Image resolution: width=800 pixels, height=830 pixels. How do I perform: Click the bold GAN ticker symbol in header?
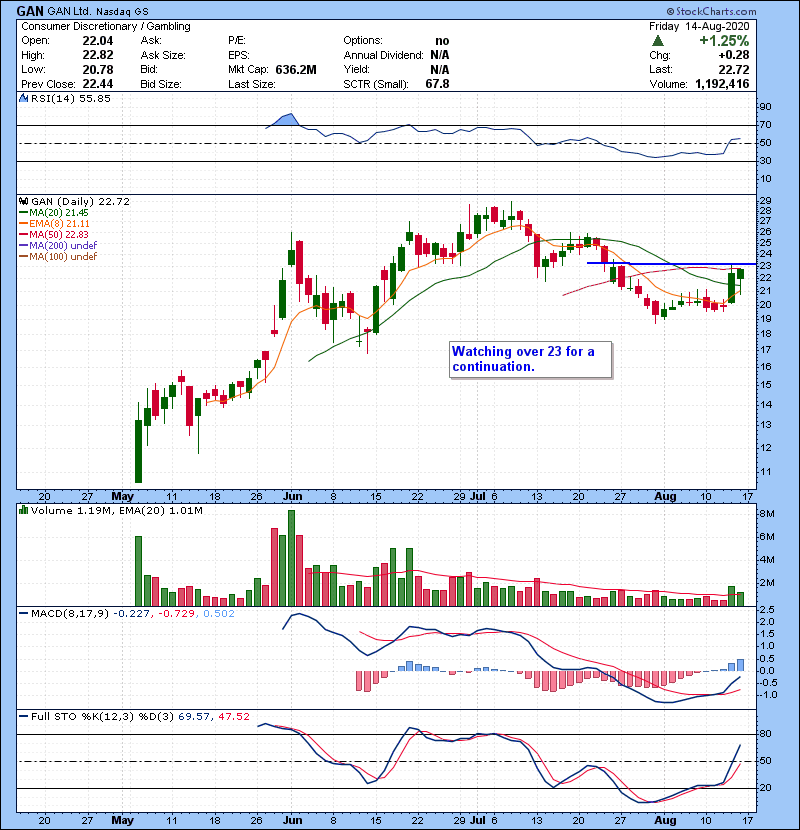[30, 11]
